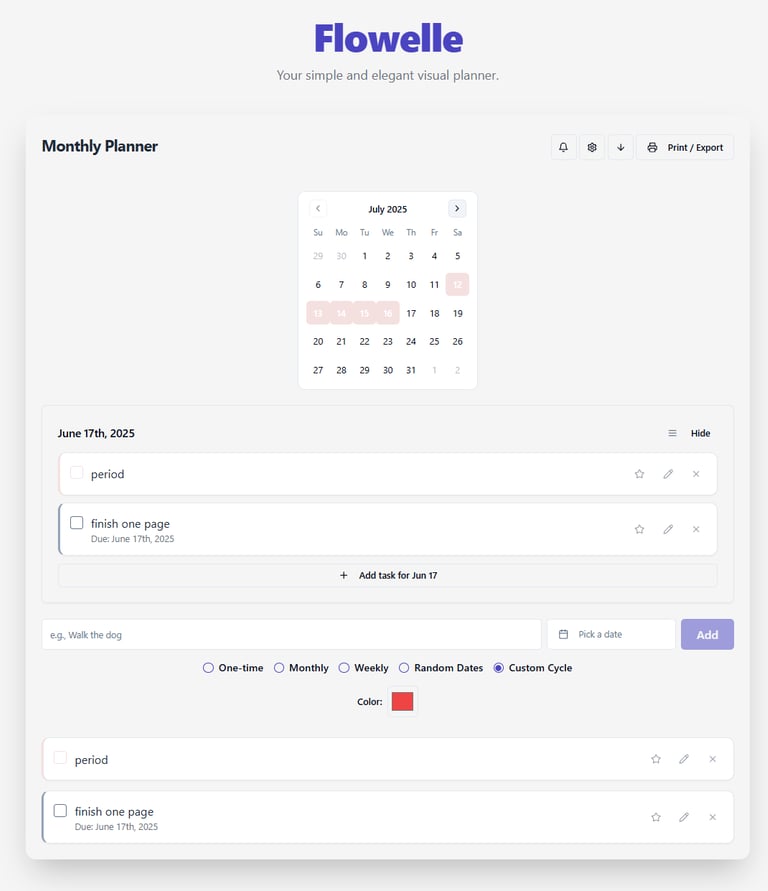Open settings via the gear icon

(x=592, y=147)
